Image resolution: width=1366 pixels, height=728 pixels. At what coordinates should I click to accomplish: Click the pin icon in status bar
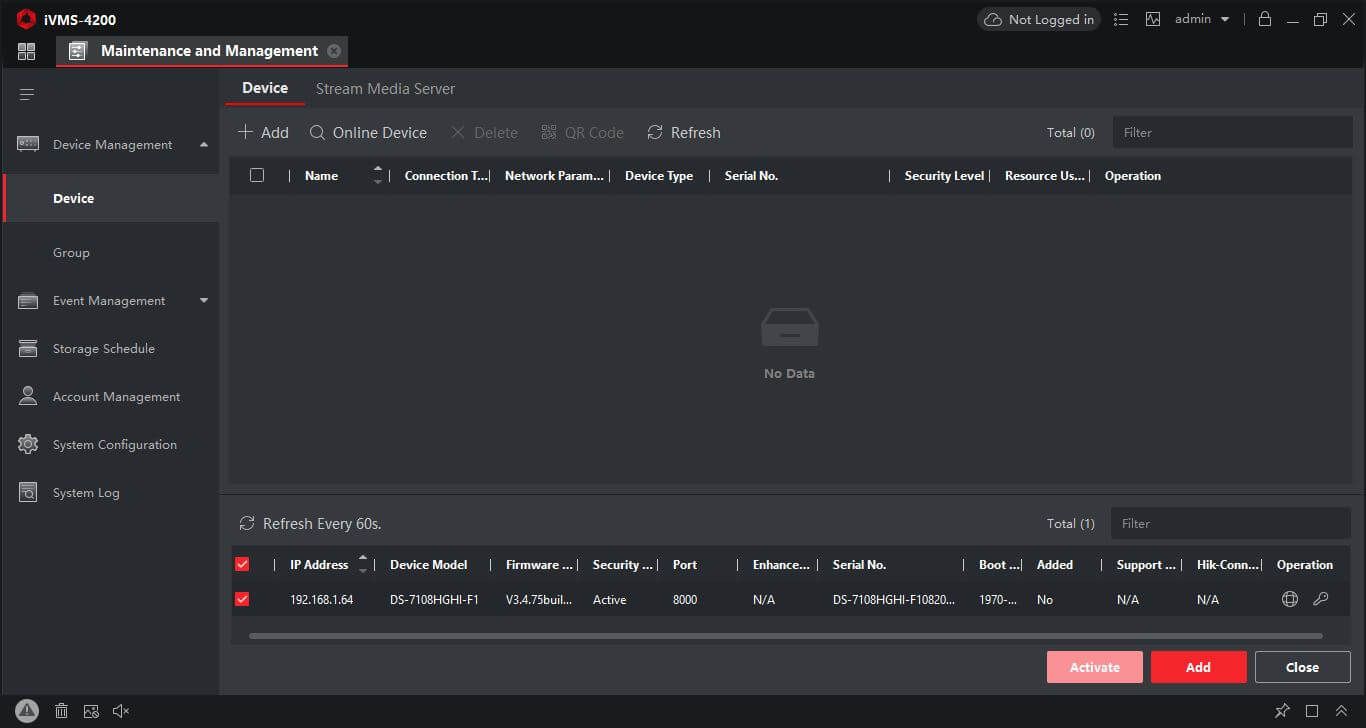point(1282,711)
